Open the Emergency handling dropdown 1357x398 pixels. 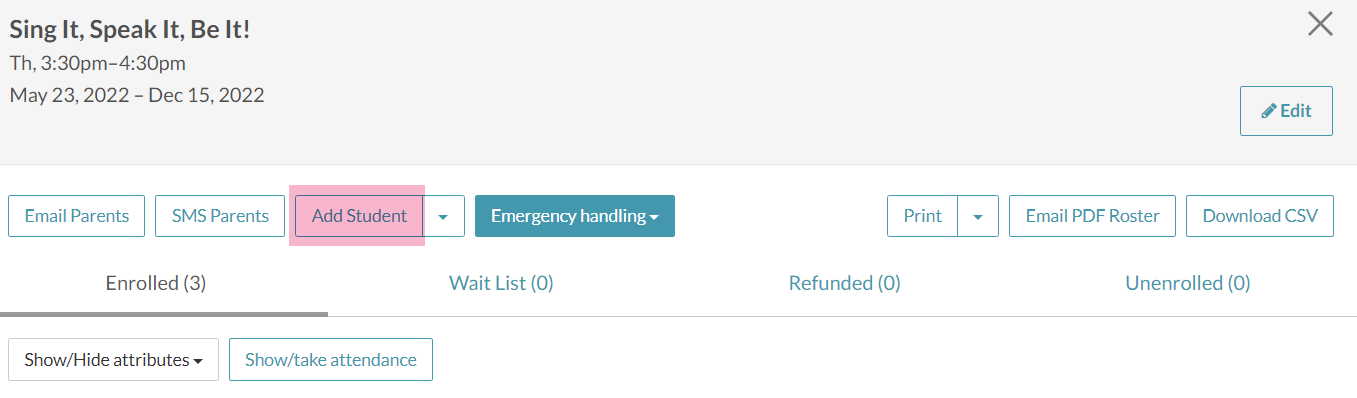click(x=575, y=216)
